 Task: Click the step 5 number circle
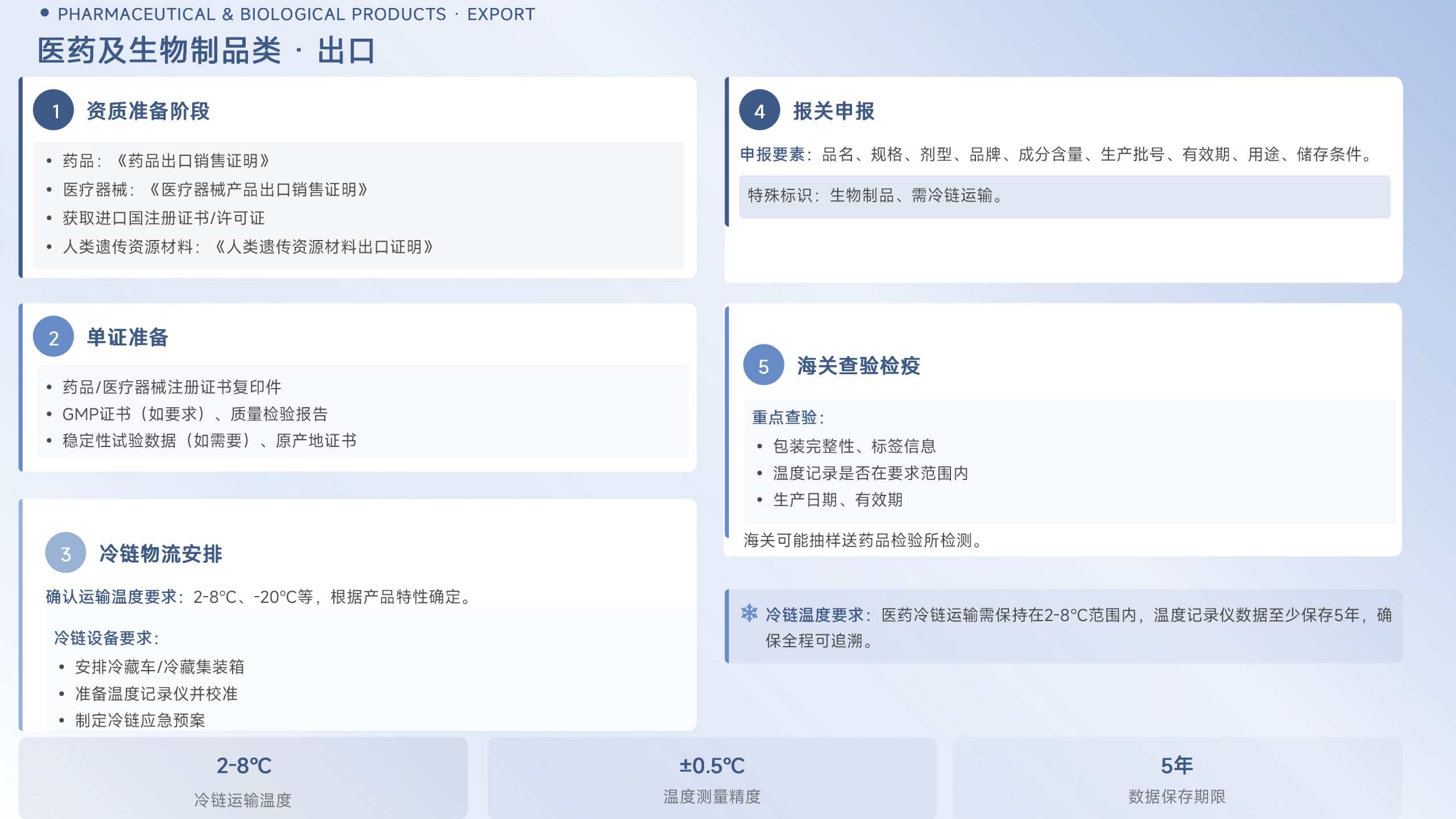763,365
